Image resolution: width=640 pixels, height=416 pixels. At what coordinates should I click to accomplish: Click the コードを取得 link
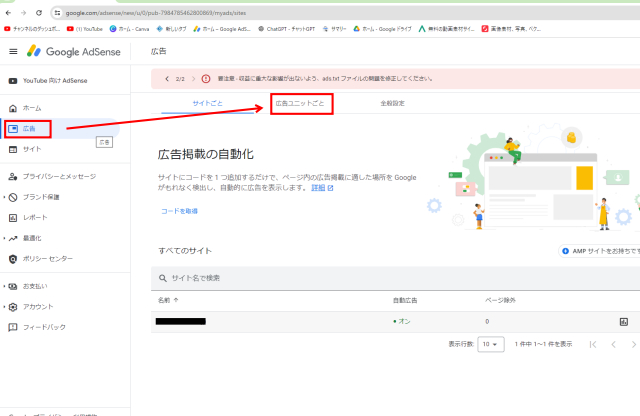[x=179, y=211]
